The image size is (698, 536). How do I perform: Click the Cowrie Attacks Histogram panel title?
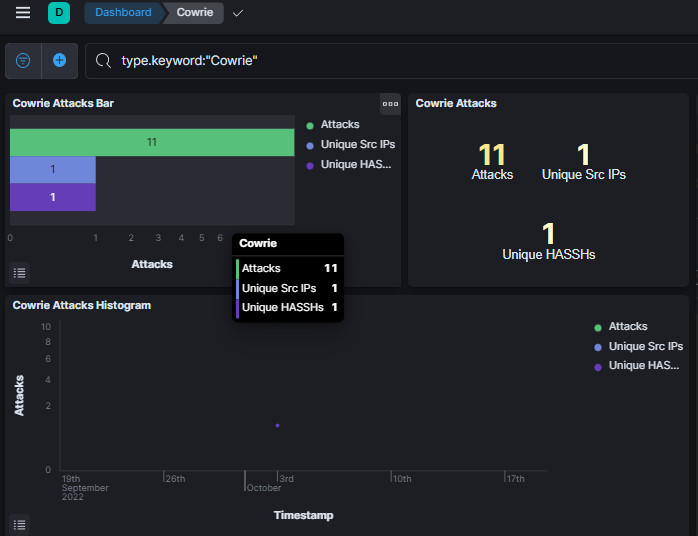coord(82,305)
